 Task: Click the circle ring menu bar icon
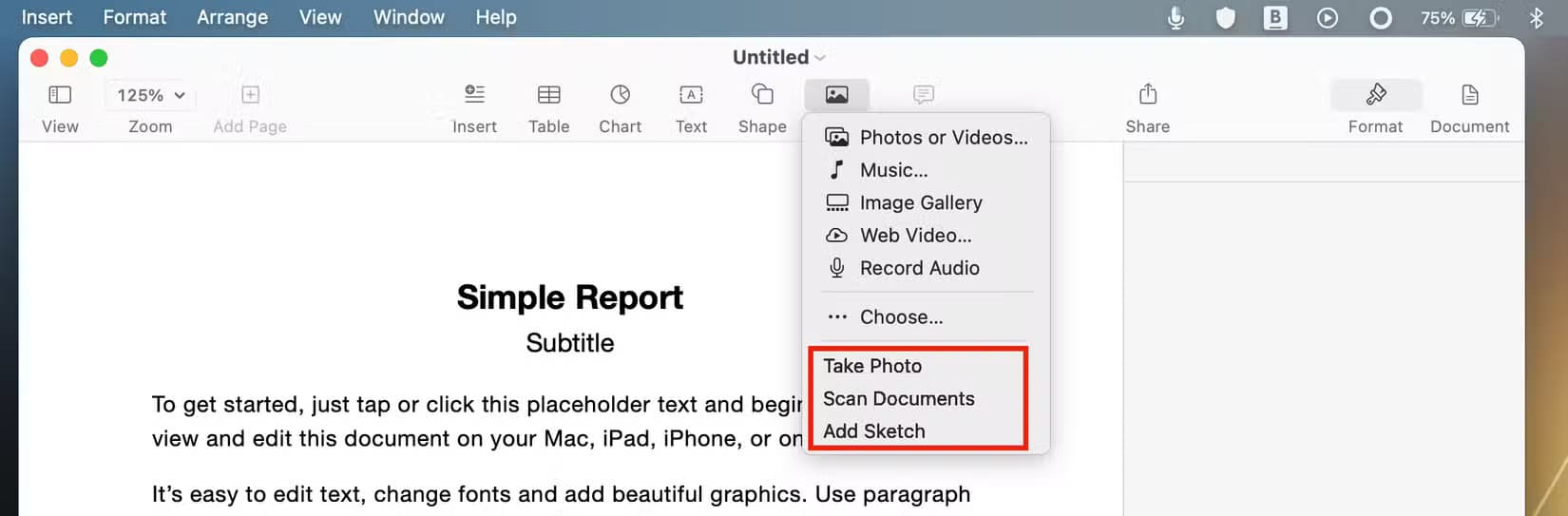[x=1381, y=18]
